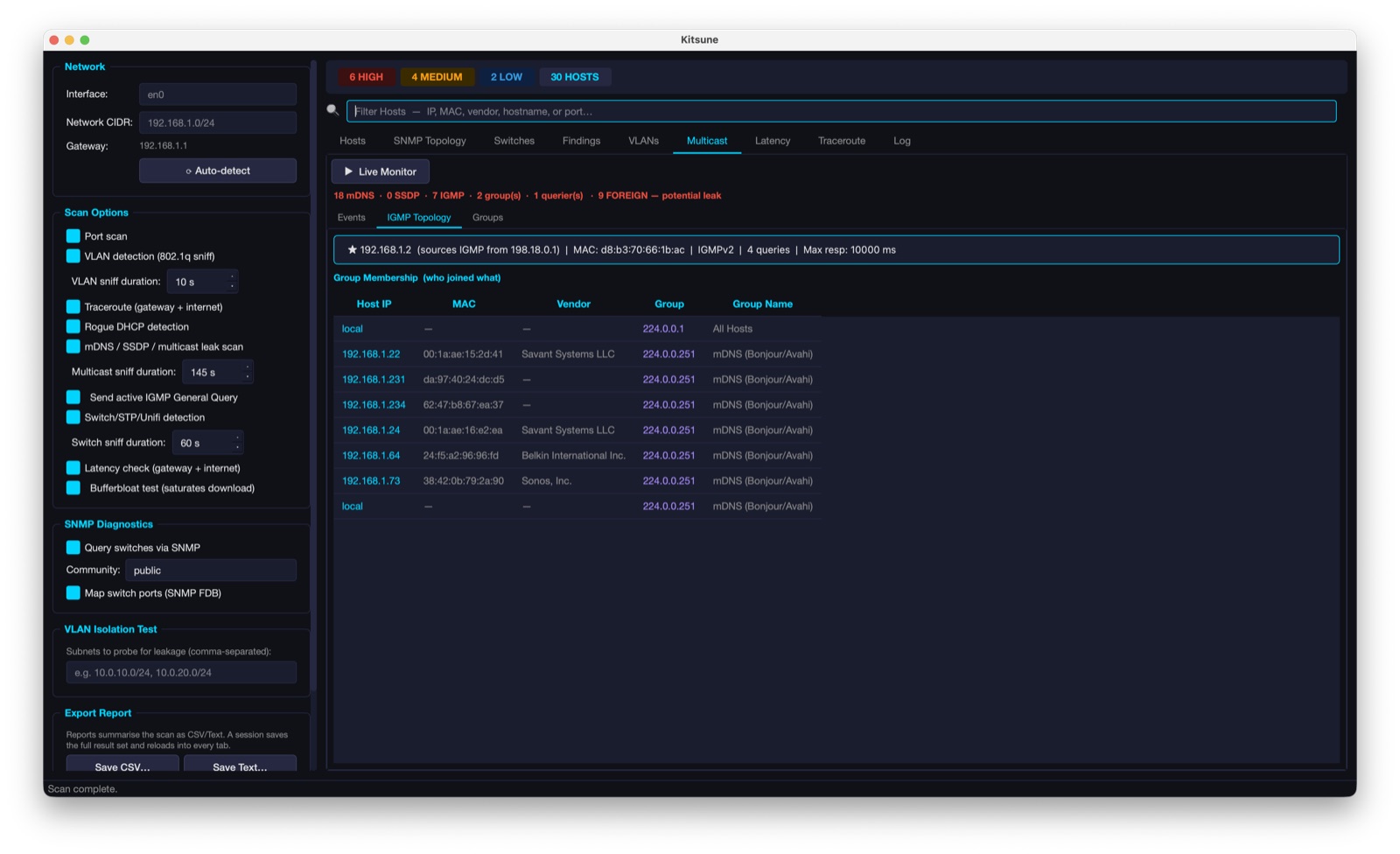The width and height of the screenshot is (1400, 854).
Task: Click the 30 HOSTS badge
Action: [x=575, y=77]
